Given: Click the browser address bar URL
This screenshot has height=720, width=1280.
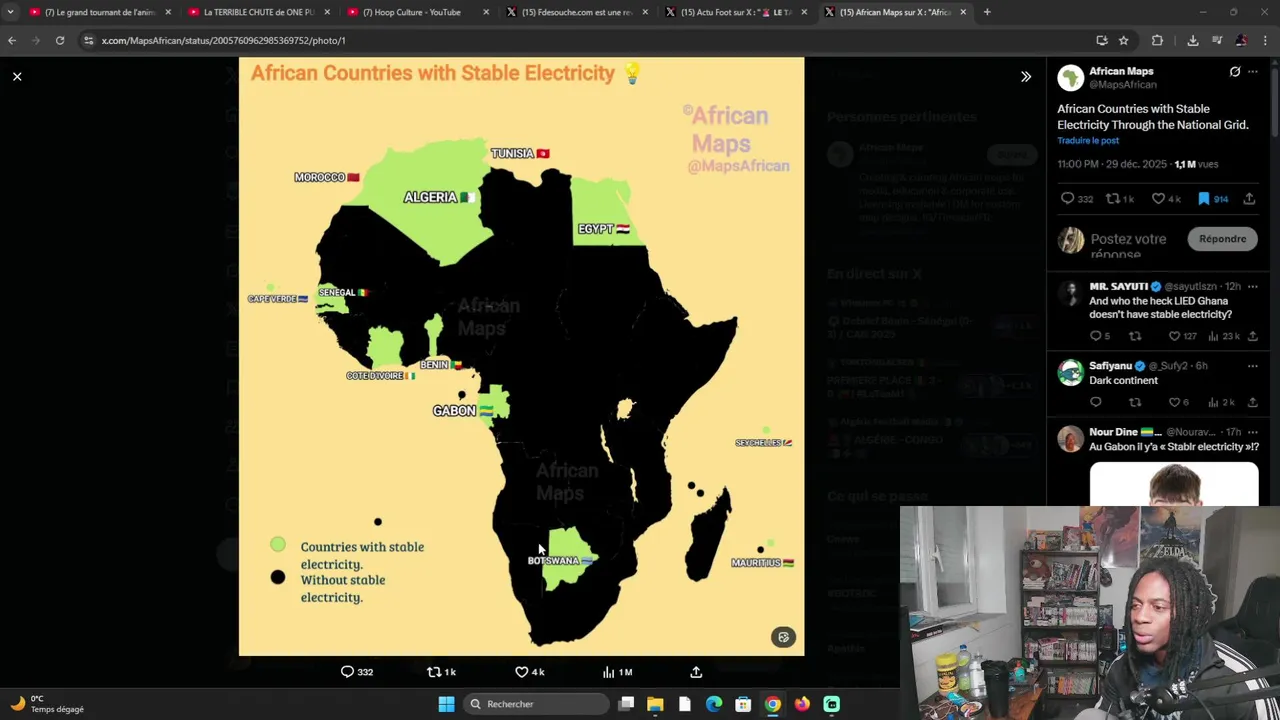Looking at the screenshot, I should (223, 40).
